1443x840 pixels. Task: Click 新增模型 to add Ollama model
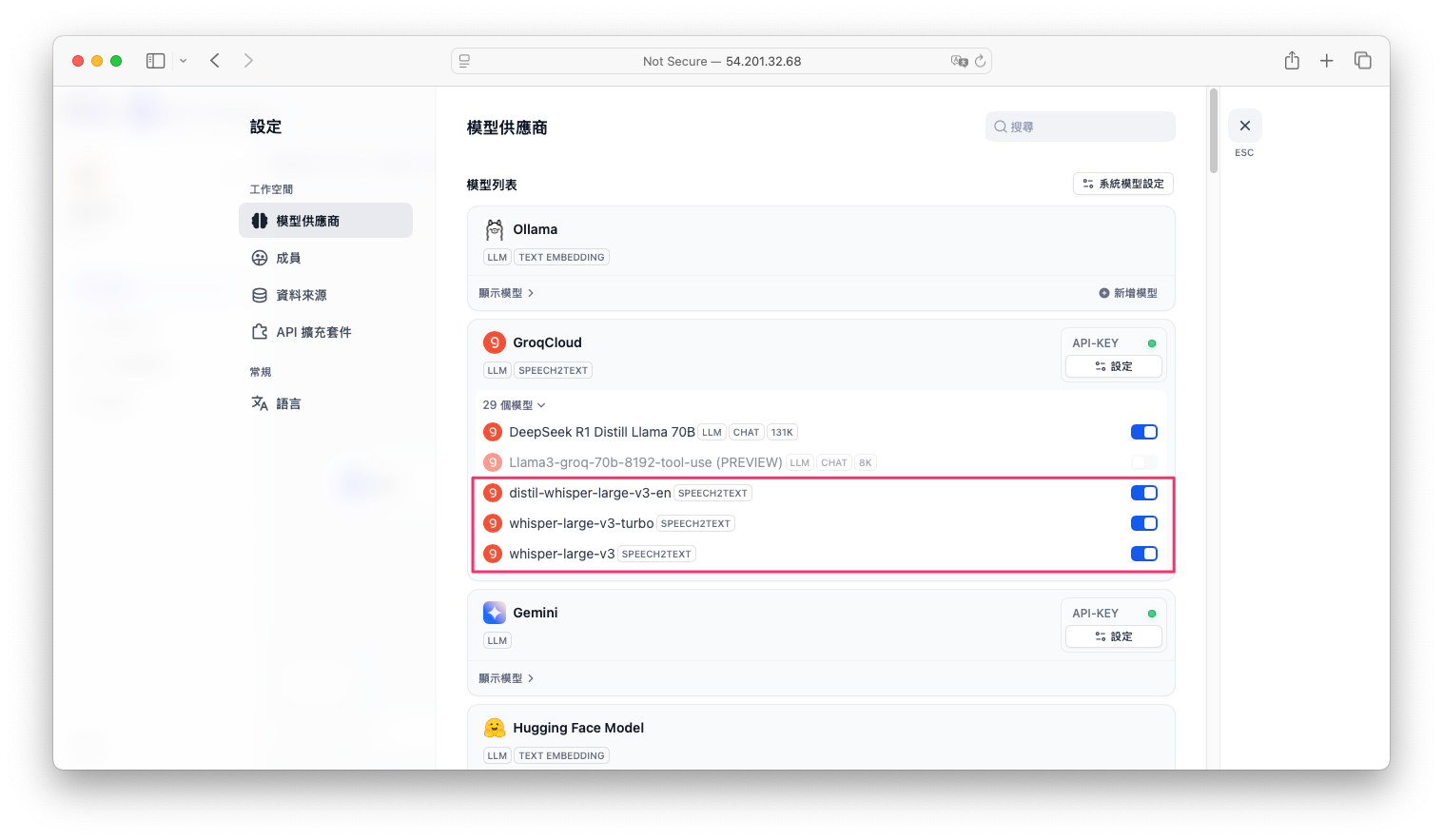(1128, 293)
